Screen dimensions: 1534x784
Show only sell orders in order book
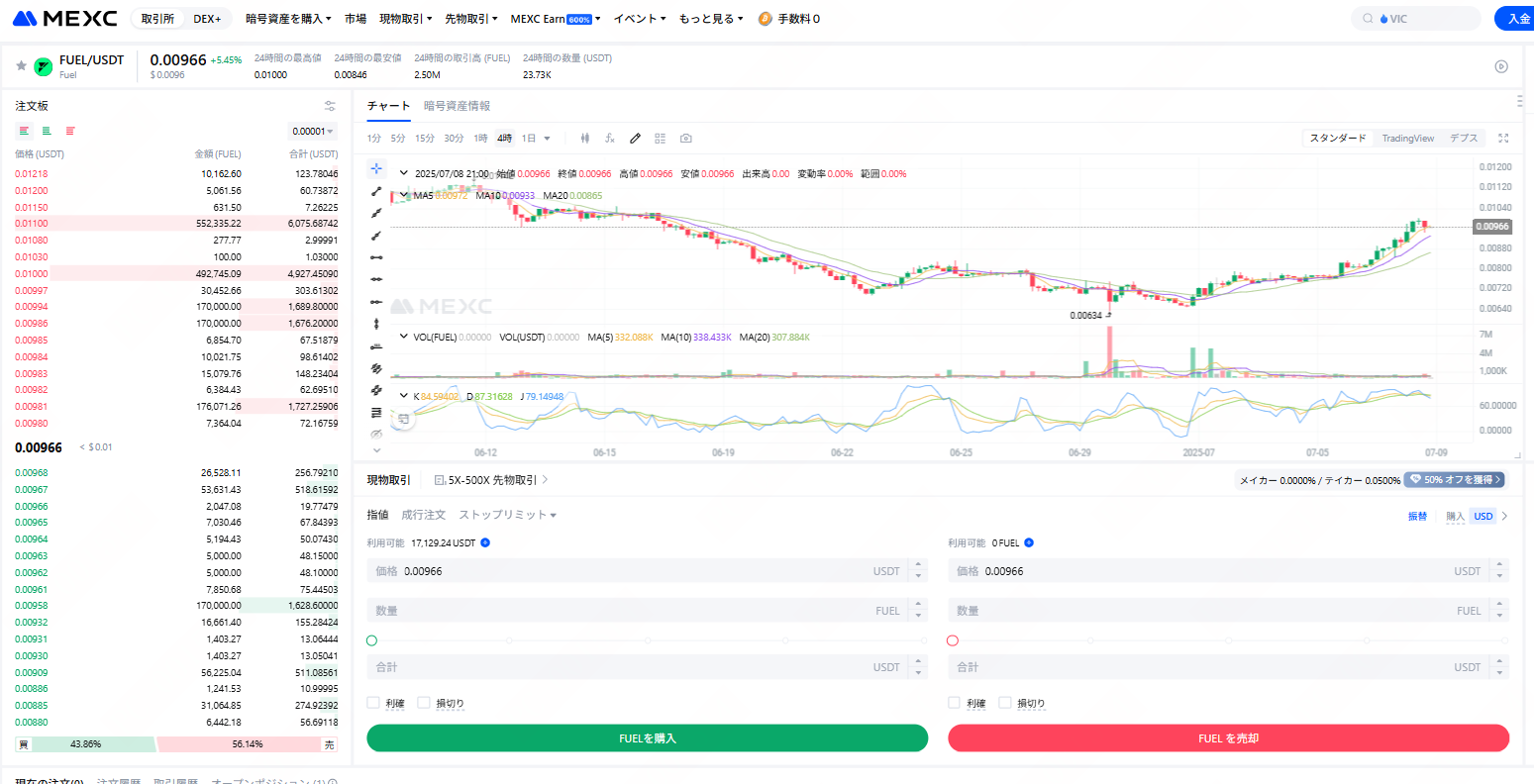click(70, 131)
